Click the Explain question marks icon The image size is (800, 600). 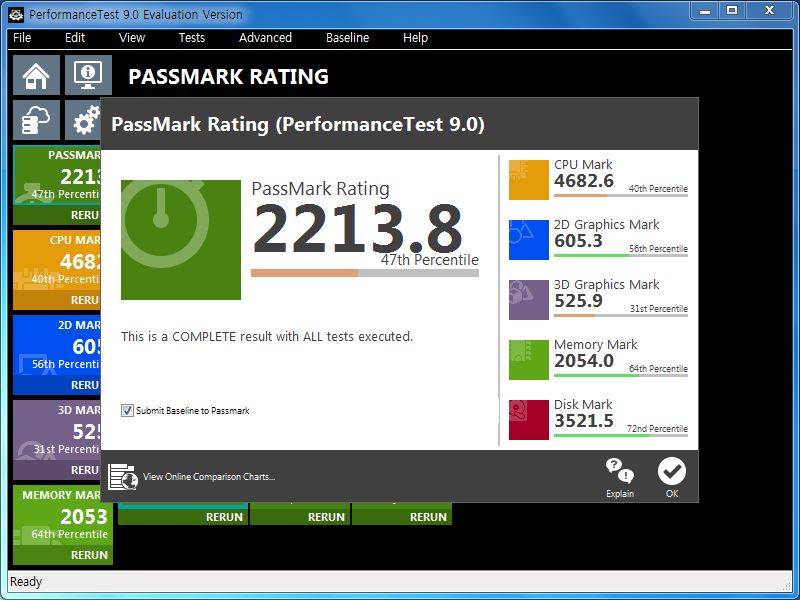pos(620,478)
